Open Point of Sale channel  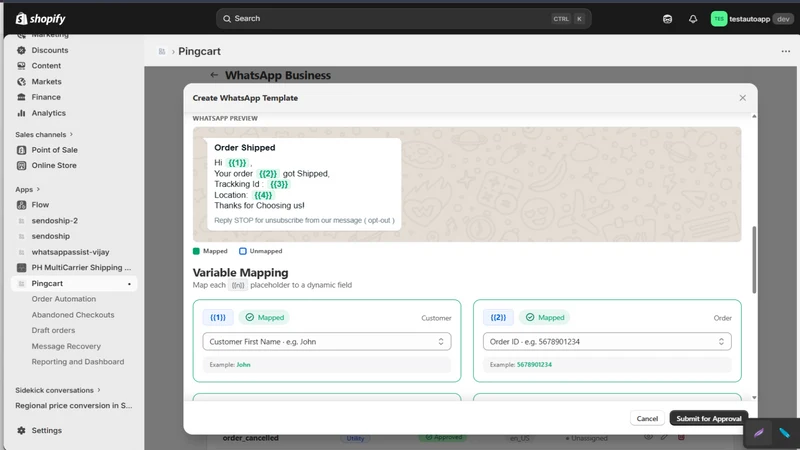click(x=54, y=150)
